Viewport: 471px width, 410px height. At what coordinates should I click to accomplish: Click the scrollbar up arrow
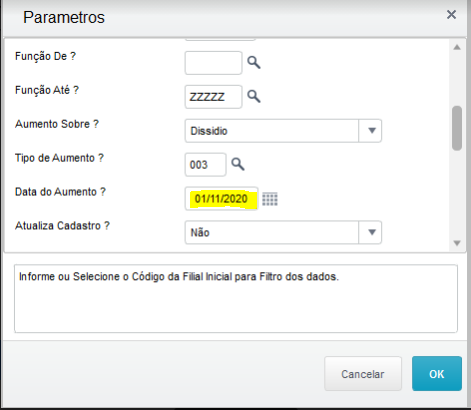[x=457, y=48]
